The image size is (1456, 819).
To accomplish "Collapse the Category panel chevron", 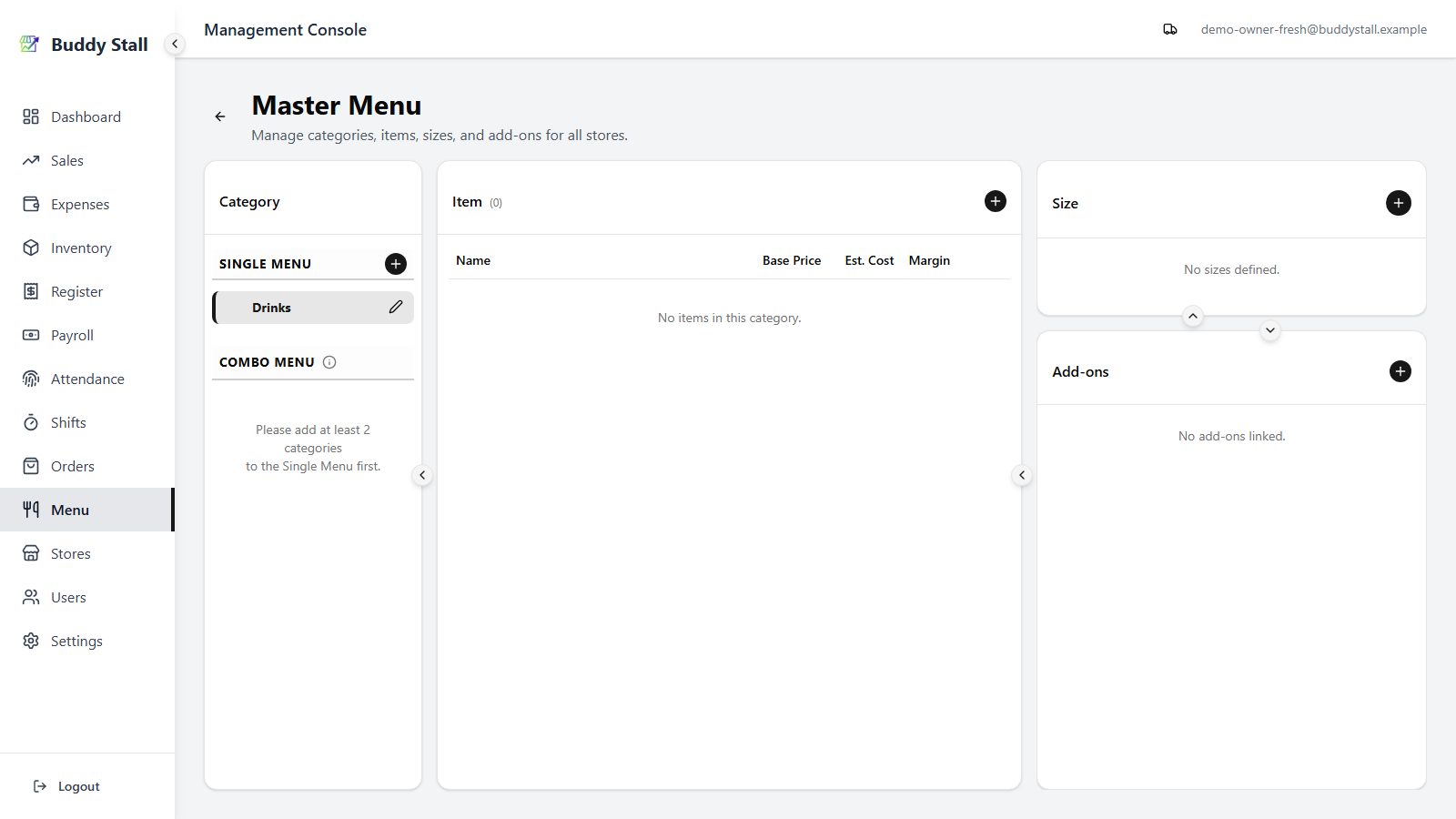I will (422, 475).
